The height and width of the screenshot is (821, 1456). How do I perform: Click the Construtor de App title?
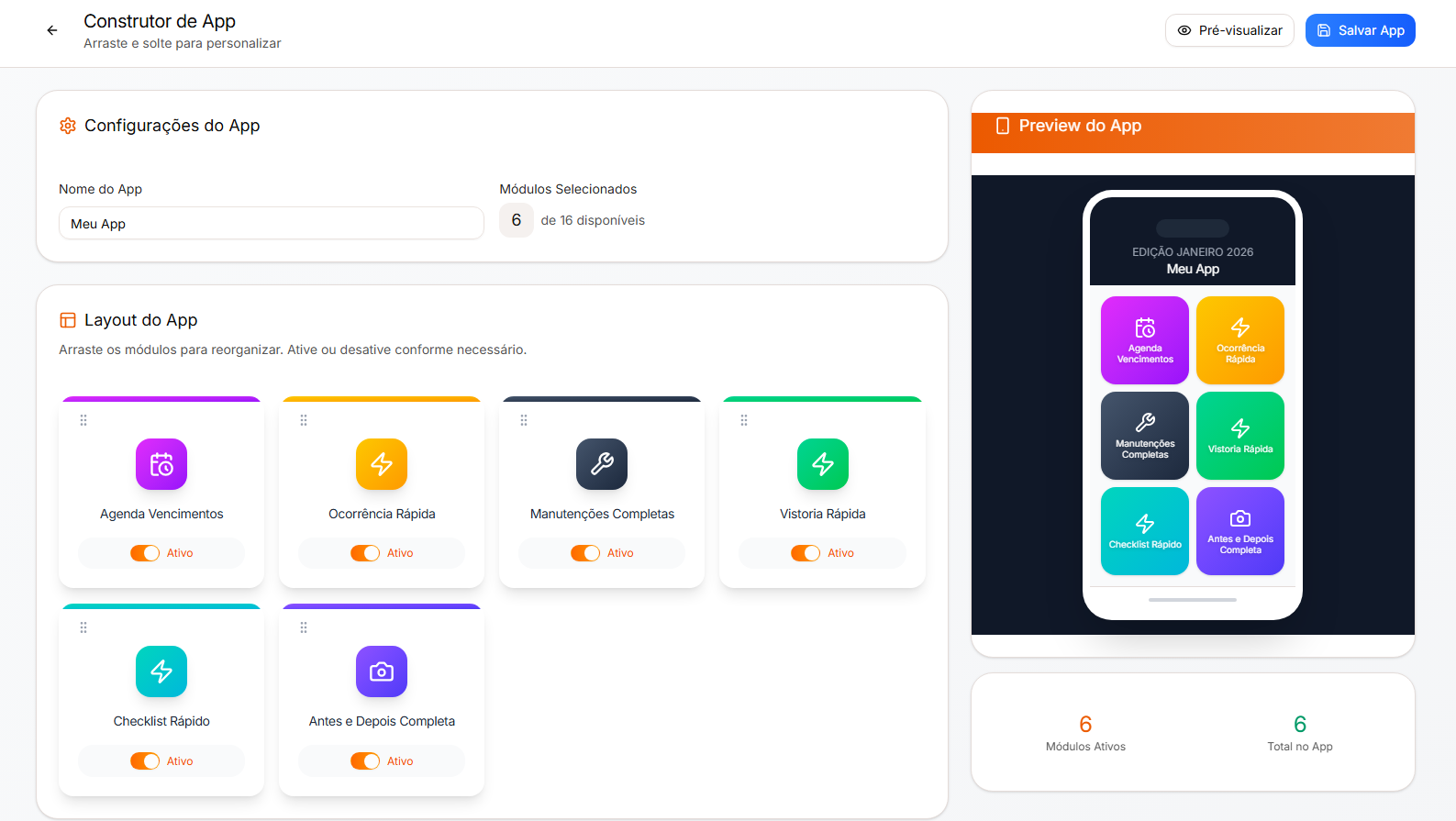160,21
